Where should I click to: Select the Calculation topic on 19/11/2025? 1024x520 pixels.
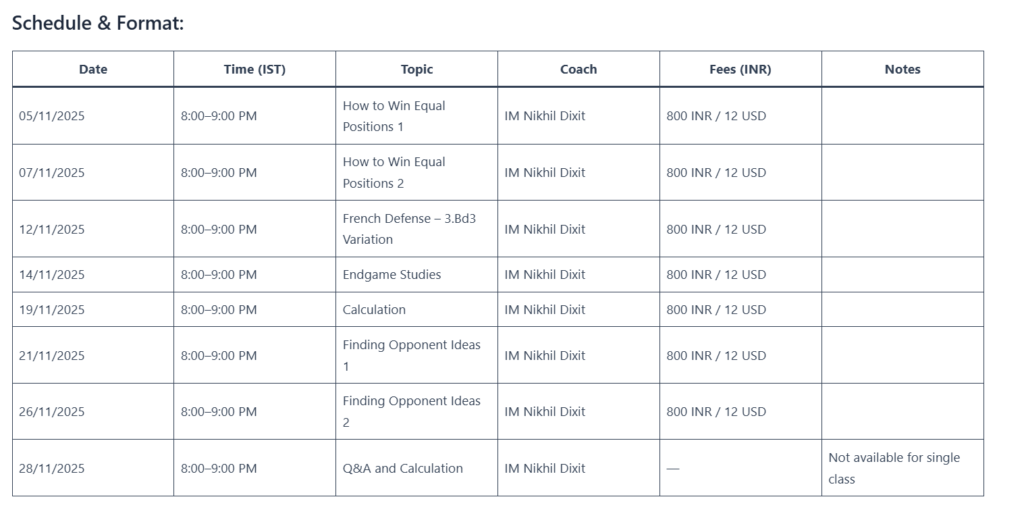tap(374, 309)
